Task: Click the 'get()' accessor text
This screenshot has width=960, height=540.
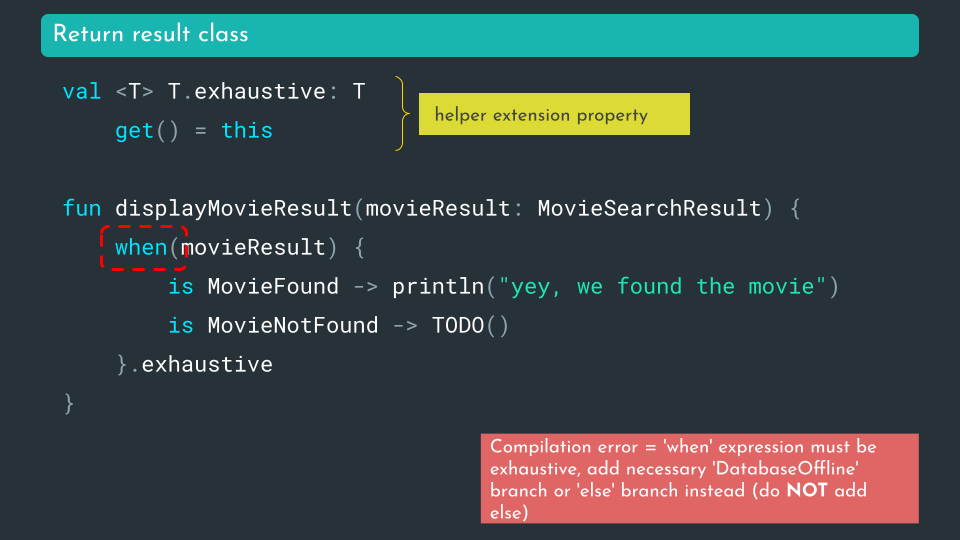Action: (147, 131)
